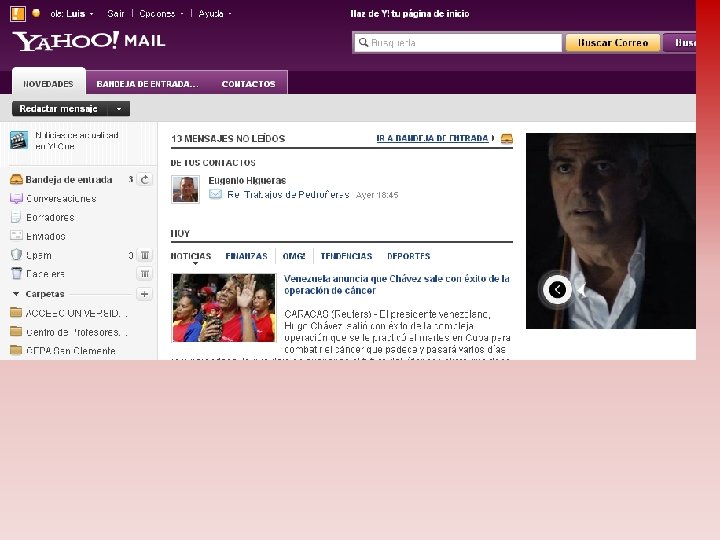Click Haz de Y! tu página de inicio
The width and height of the screenshot is (720, 540).
(x=410, y=14)
